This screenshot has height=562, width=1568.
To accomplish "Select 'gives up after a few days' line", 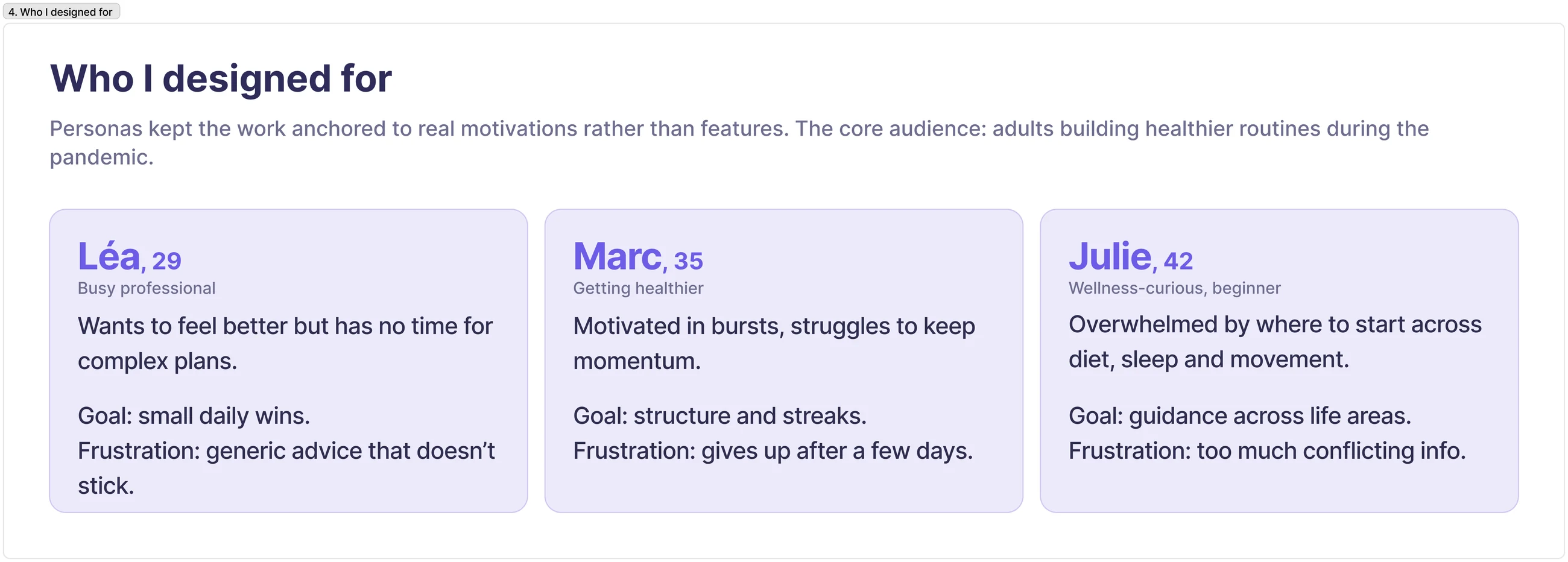I will point(773,451).
